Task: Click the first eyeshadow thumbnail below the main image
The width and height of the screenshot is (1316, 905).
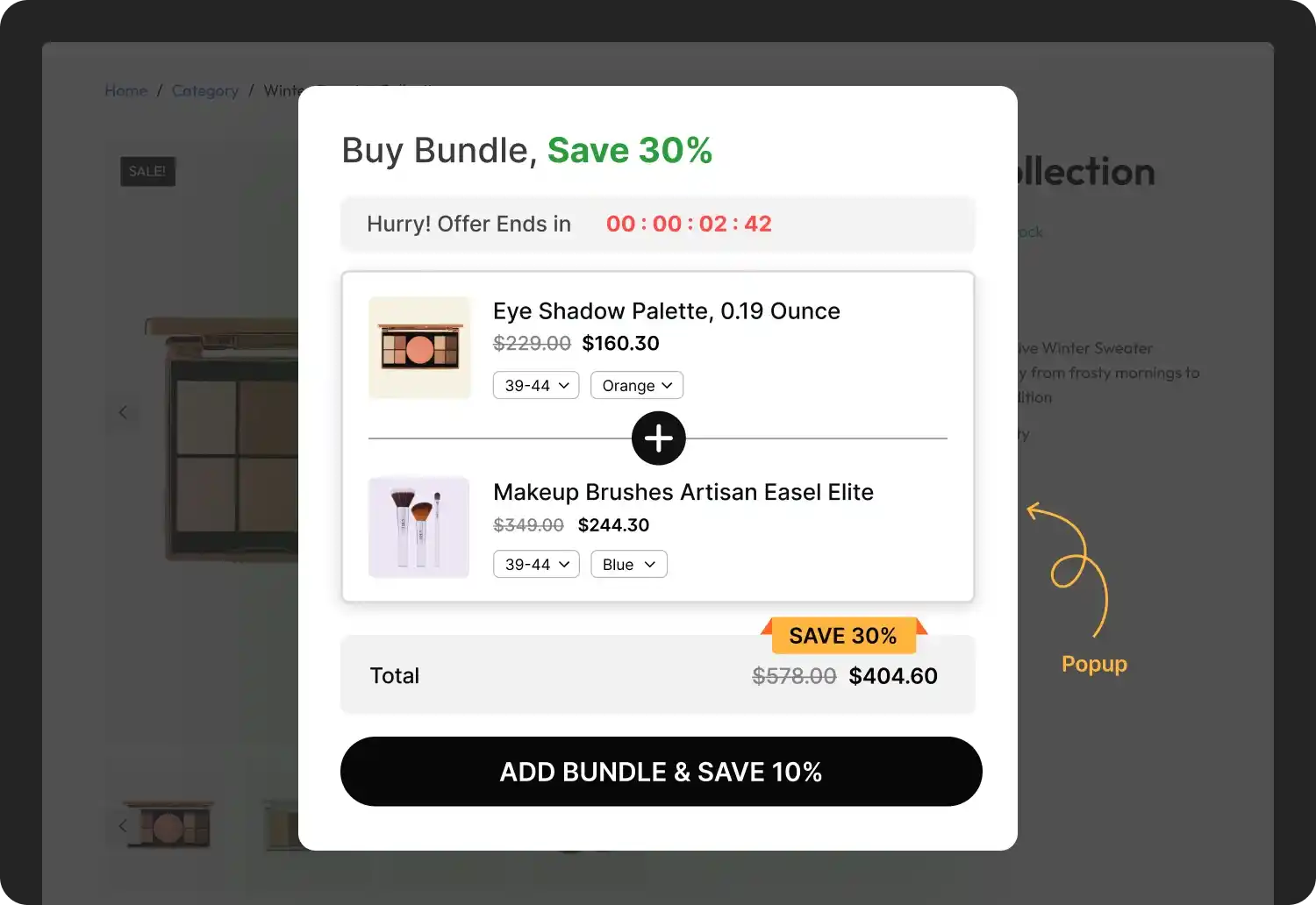Action: pos(167,825)
